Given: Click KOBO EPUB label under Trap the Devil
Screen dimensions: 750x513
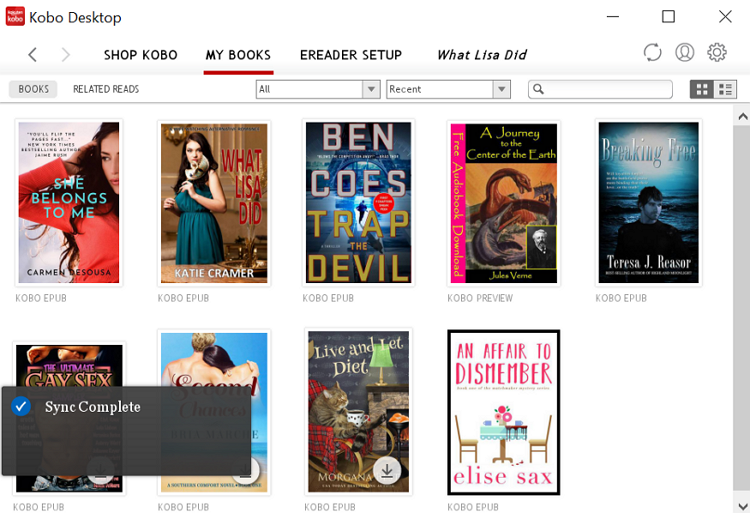Looking at the screenshot, I should [328, 298].
